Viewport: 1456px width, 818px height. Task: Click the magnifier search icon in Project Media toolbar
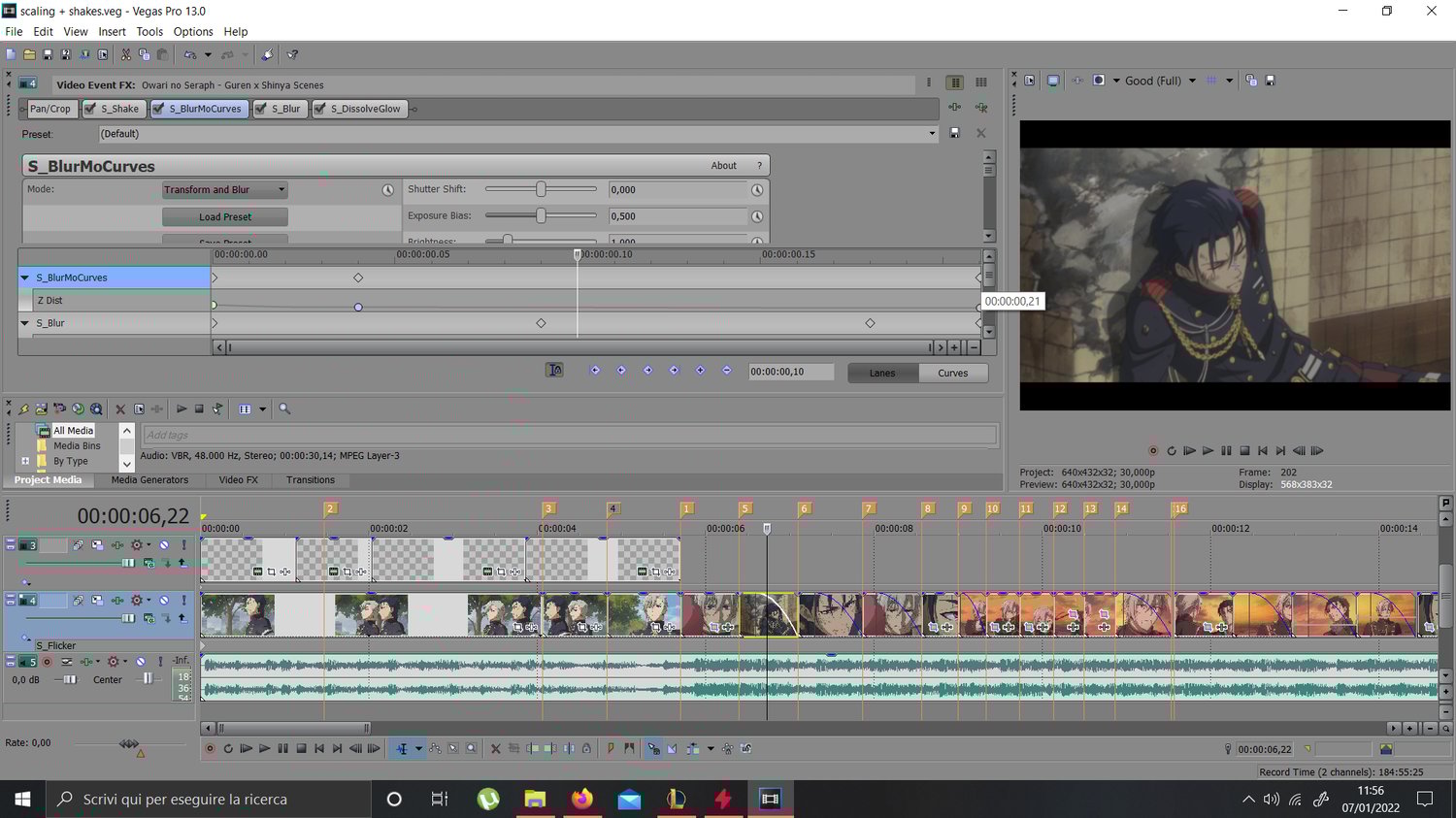pyautogui.click(x=284, y=409)
